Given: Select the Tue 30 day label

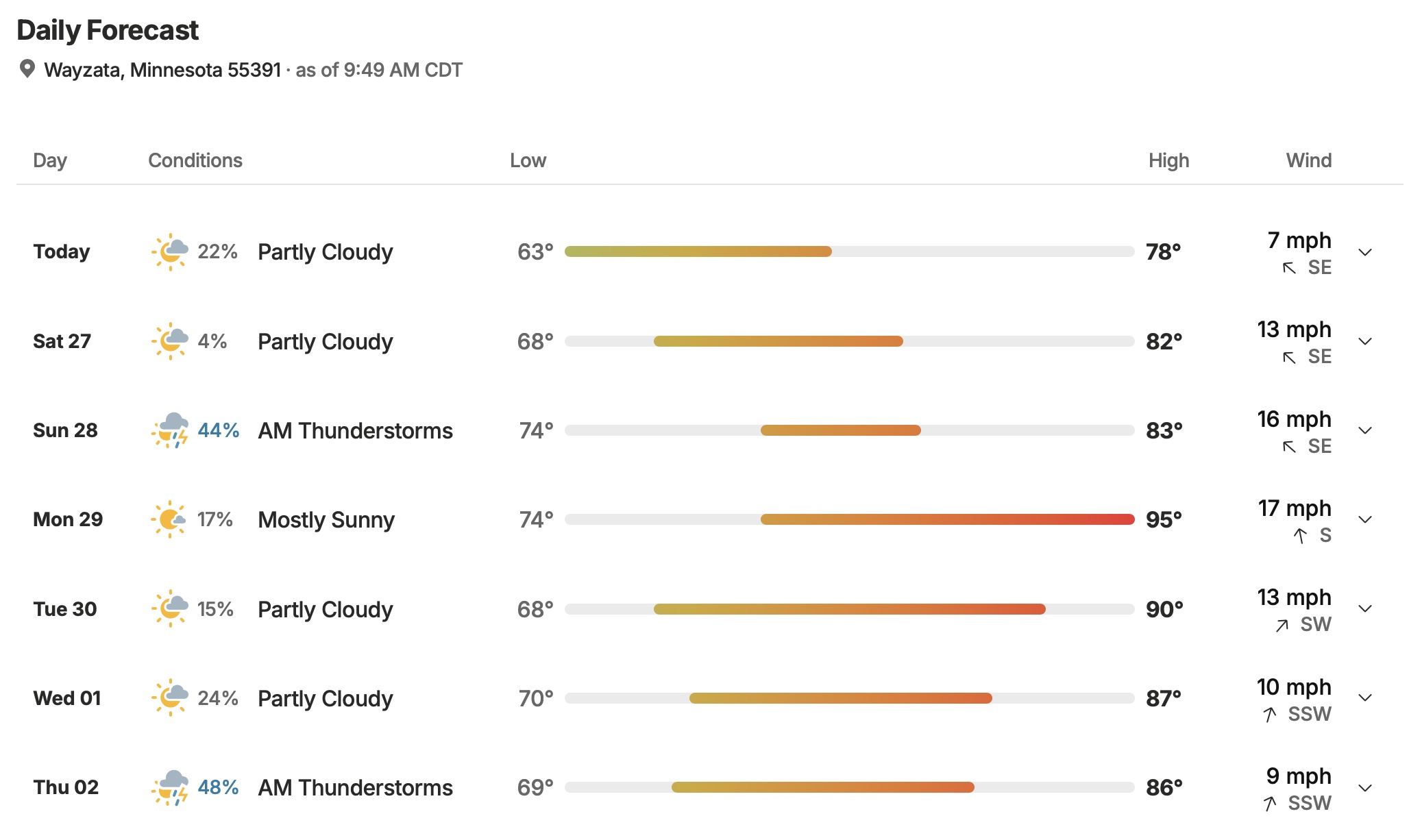Looking at the screenshot, I should pos(65,609).
